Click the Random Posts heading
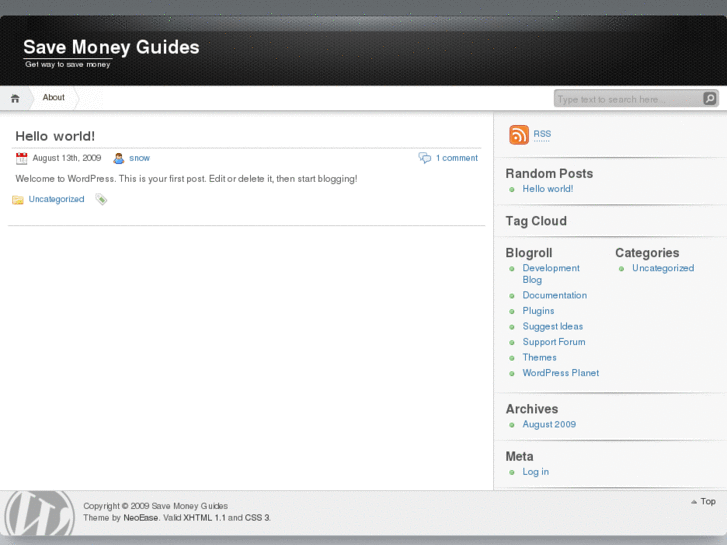Viewport: 727px width, 545px height. tap(549, 173)
